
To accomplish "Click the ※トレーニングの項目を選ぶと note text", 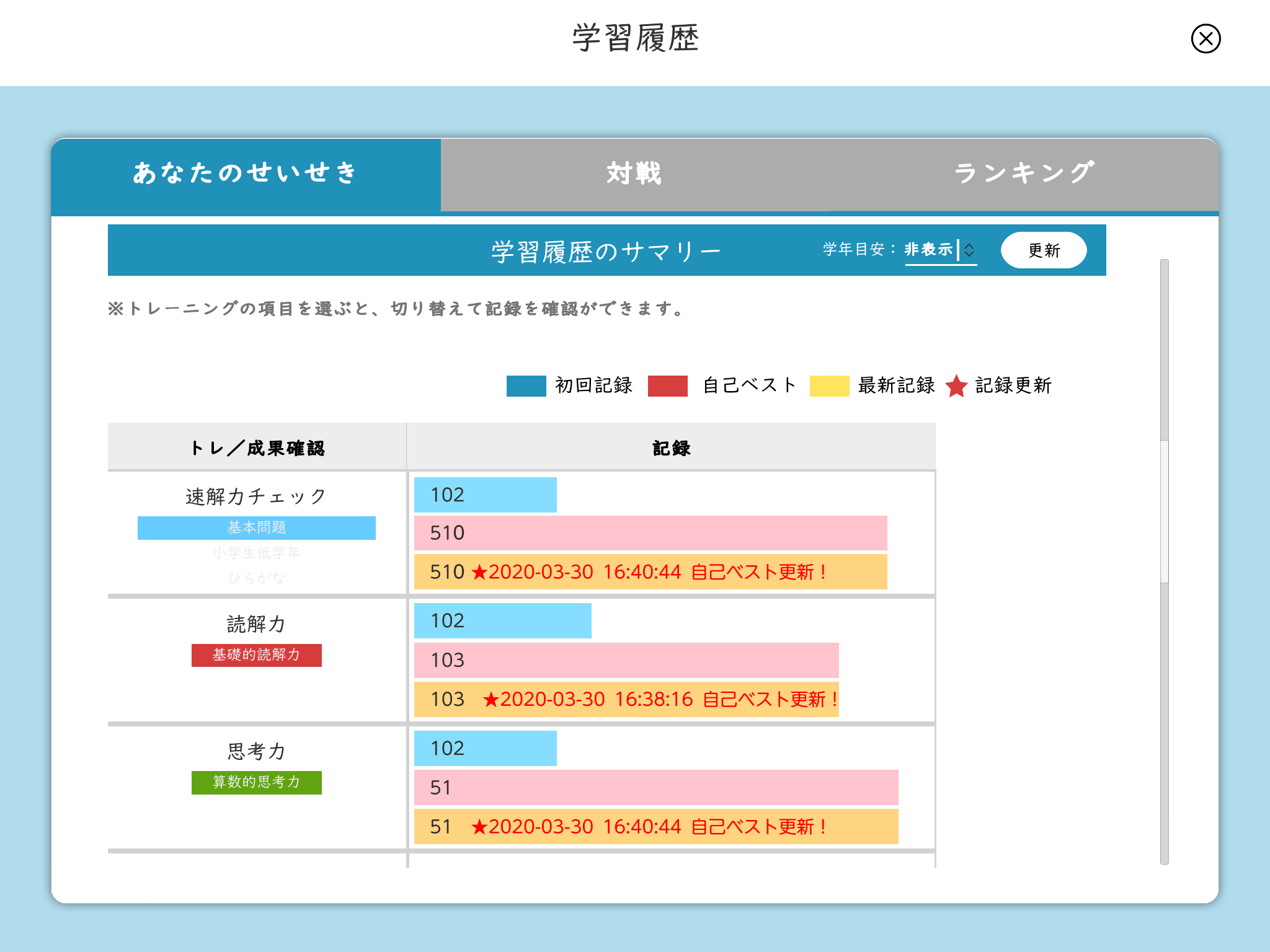I will 397,309.
